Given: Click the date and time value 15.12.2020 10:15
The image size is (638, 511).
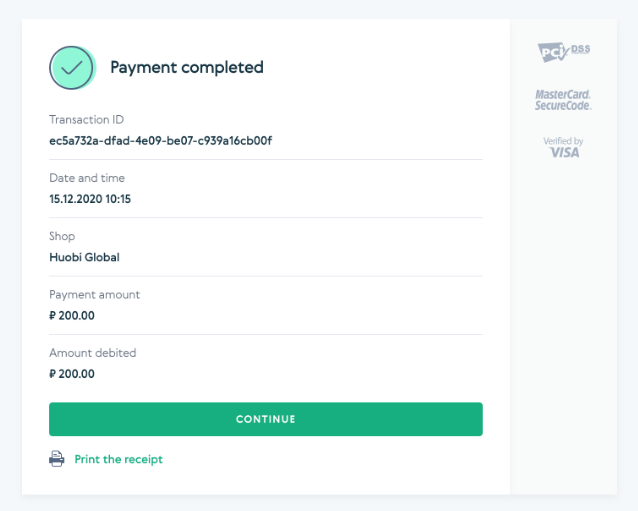Looking at the screenshot, I should point(90,199).
